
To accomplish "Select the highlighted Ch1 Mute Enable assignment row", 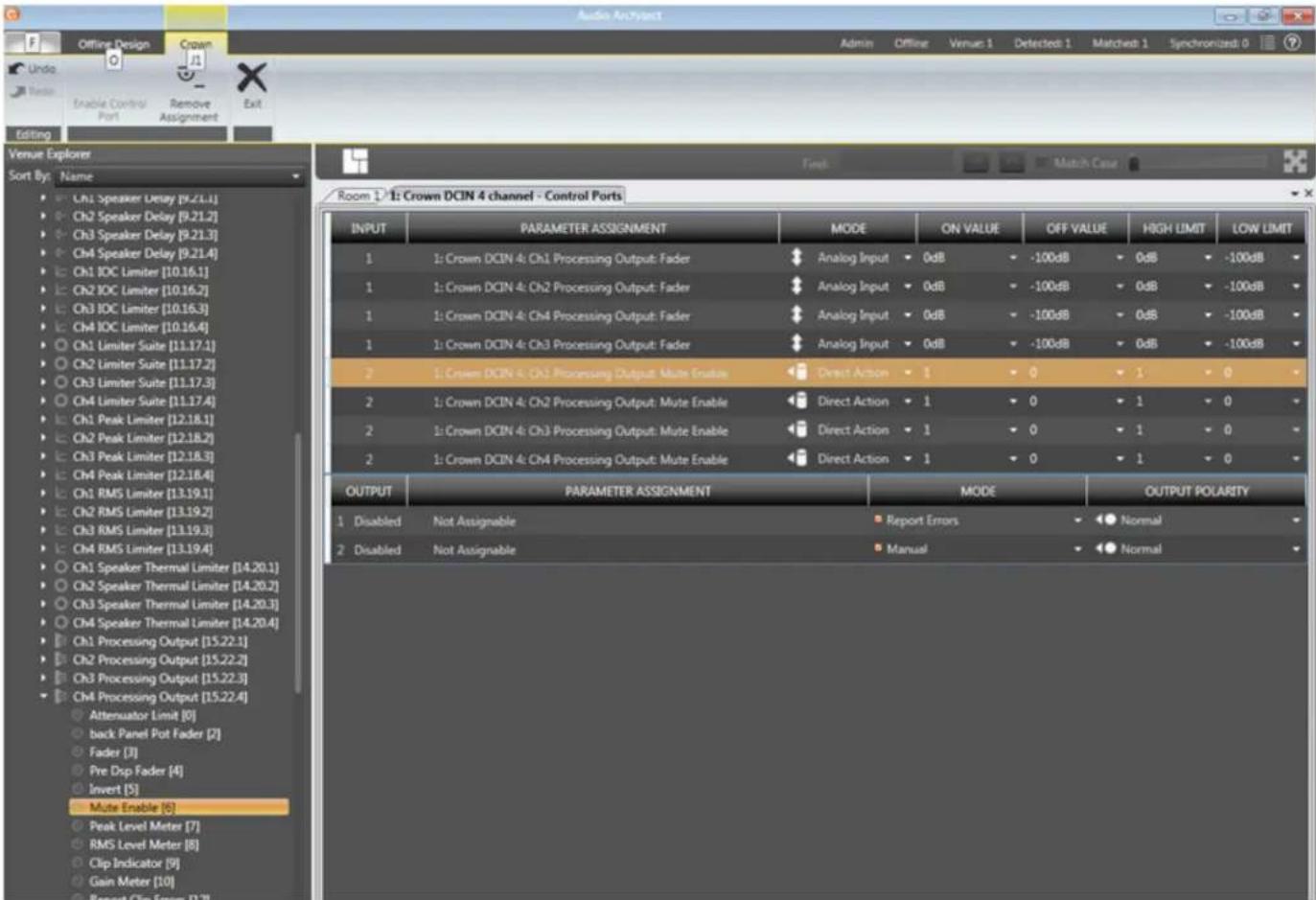I will 819,373.
